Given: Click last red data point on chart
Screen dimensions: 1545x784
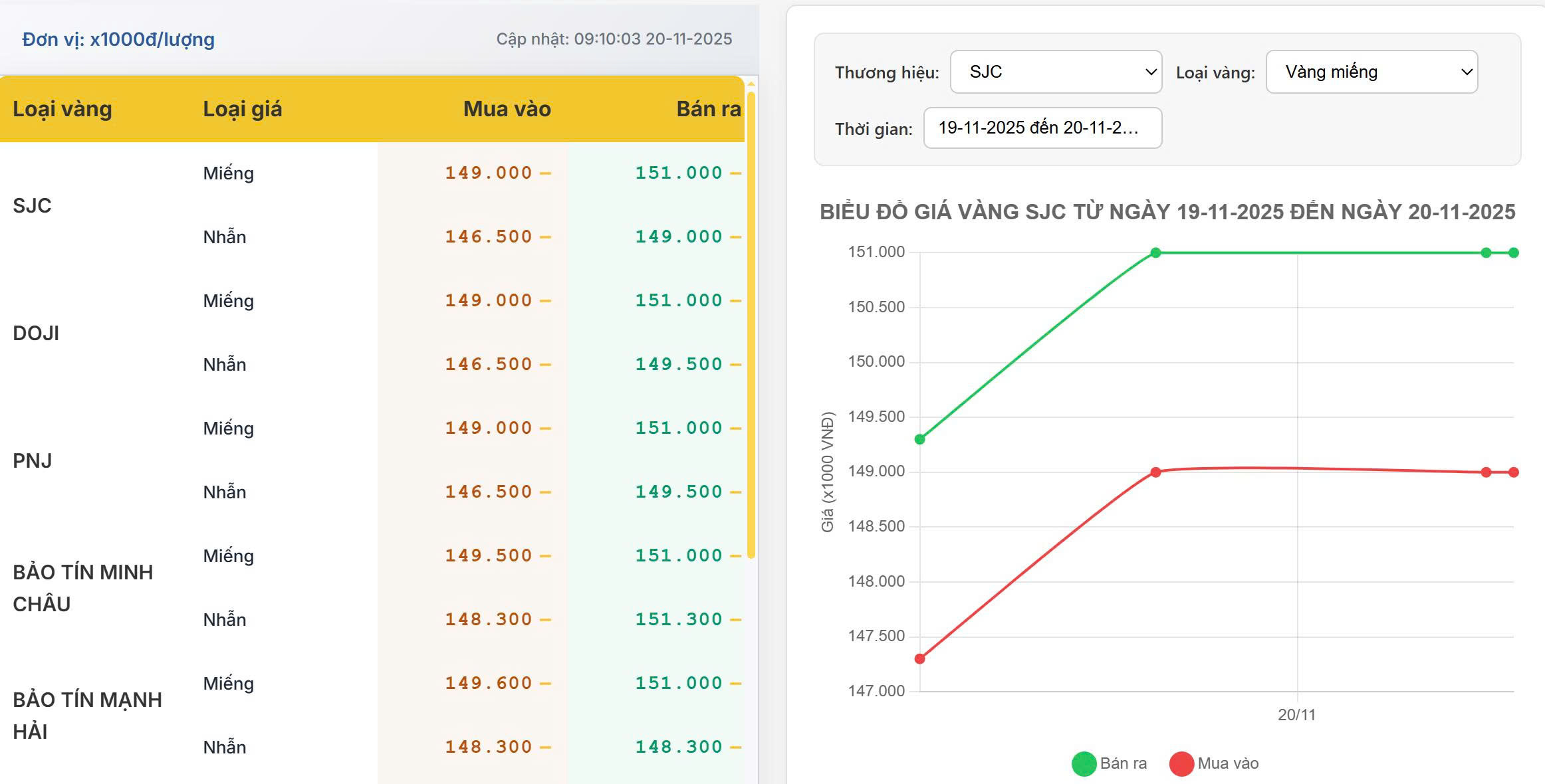Looking at the screenshot, I should (1514, 472).
